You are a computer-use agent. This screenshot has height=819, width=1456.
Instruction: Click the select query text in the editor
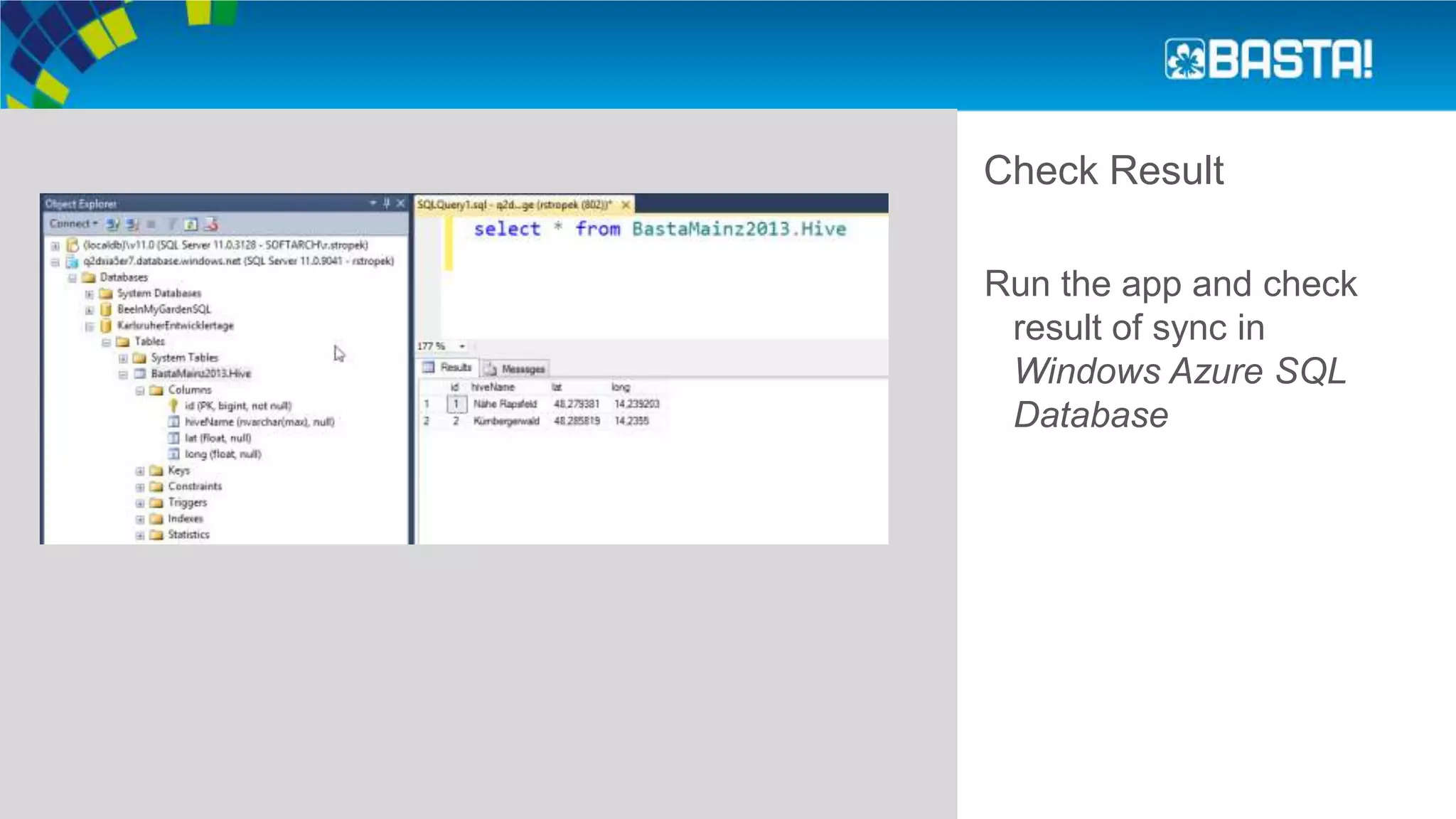(x=660, y=229)
